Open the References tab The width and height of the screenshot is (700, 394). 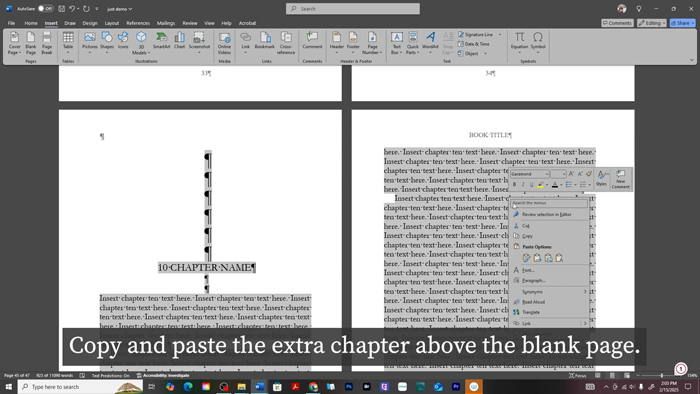(x=138, y=23)
